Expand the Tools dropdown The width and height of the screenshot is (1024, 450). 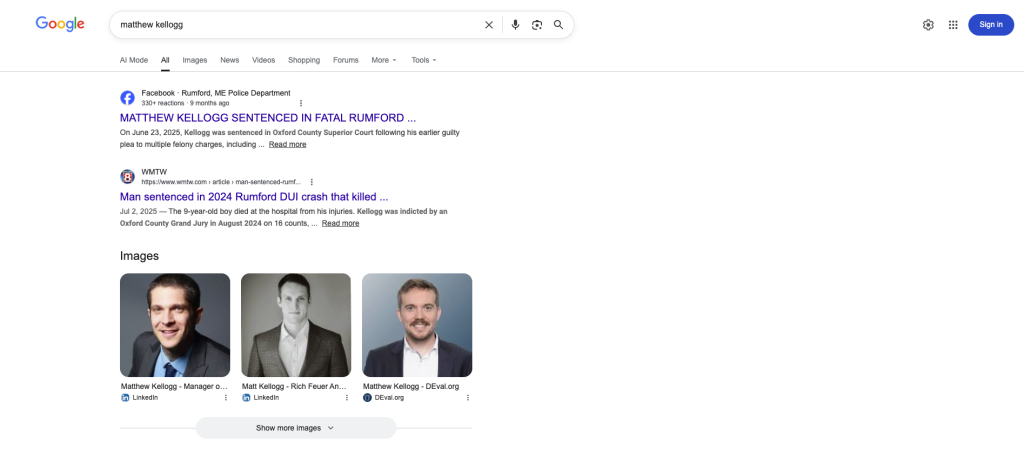pos(424,60)
